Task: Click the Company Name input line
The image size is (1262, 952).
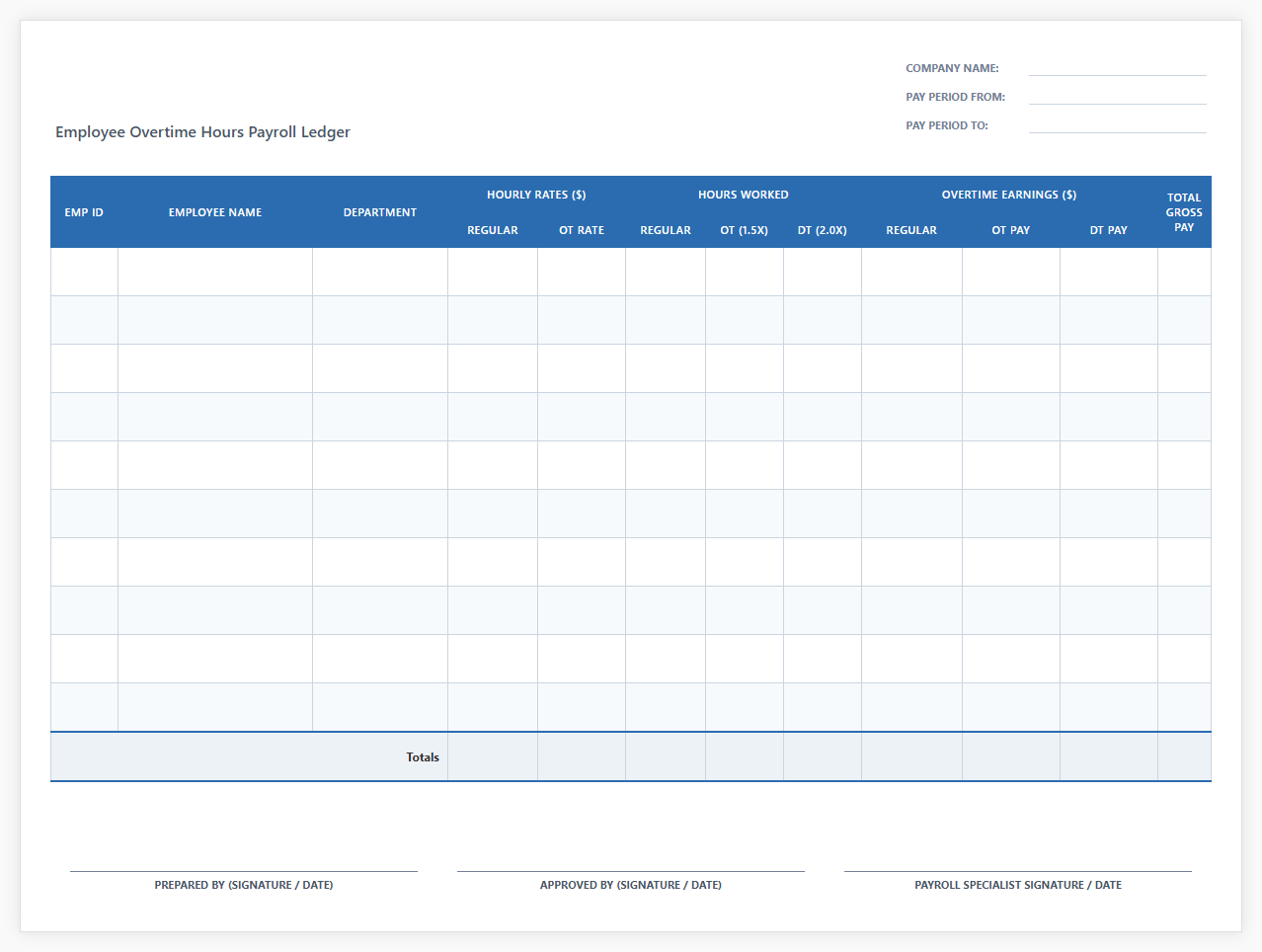Action: pyautogui.click(x=1117, y=68)
